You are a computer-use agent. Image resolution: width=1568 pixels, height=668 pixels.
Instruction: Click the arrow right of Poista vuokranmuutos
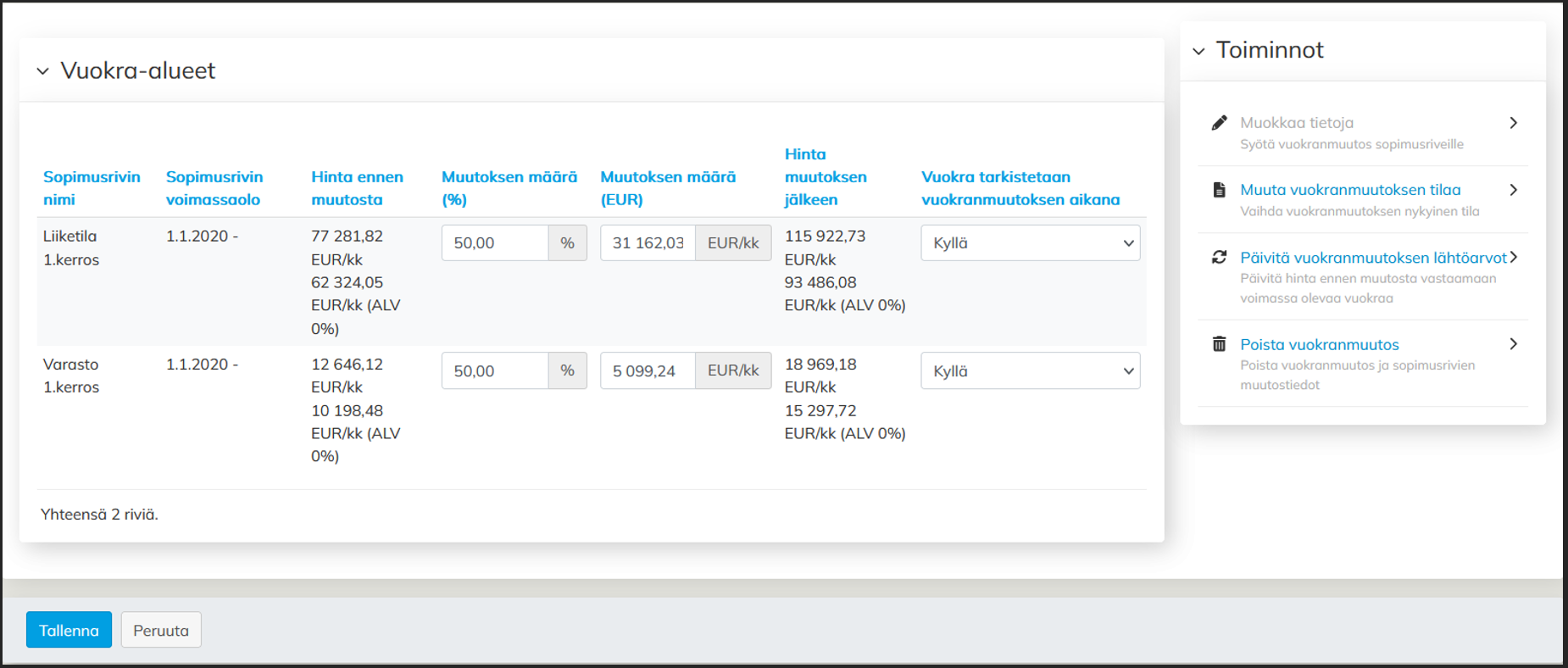pyautogui.click(x=1513, y=344)
